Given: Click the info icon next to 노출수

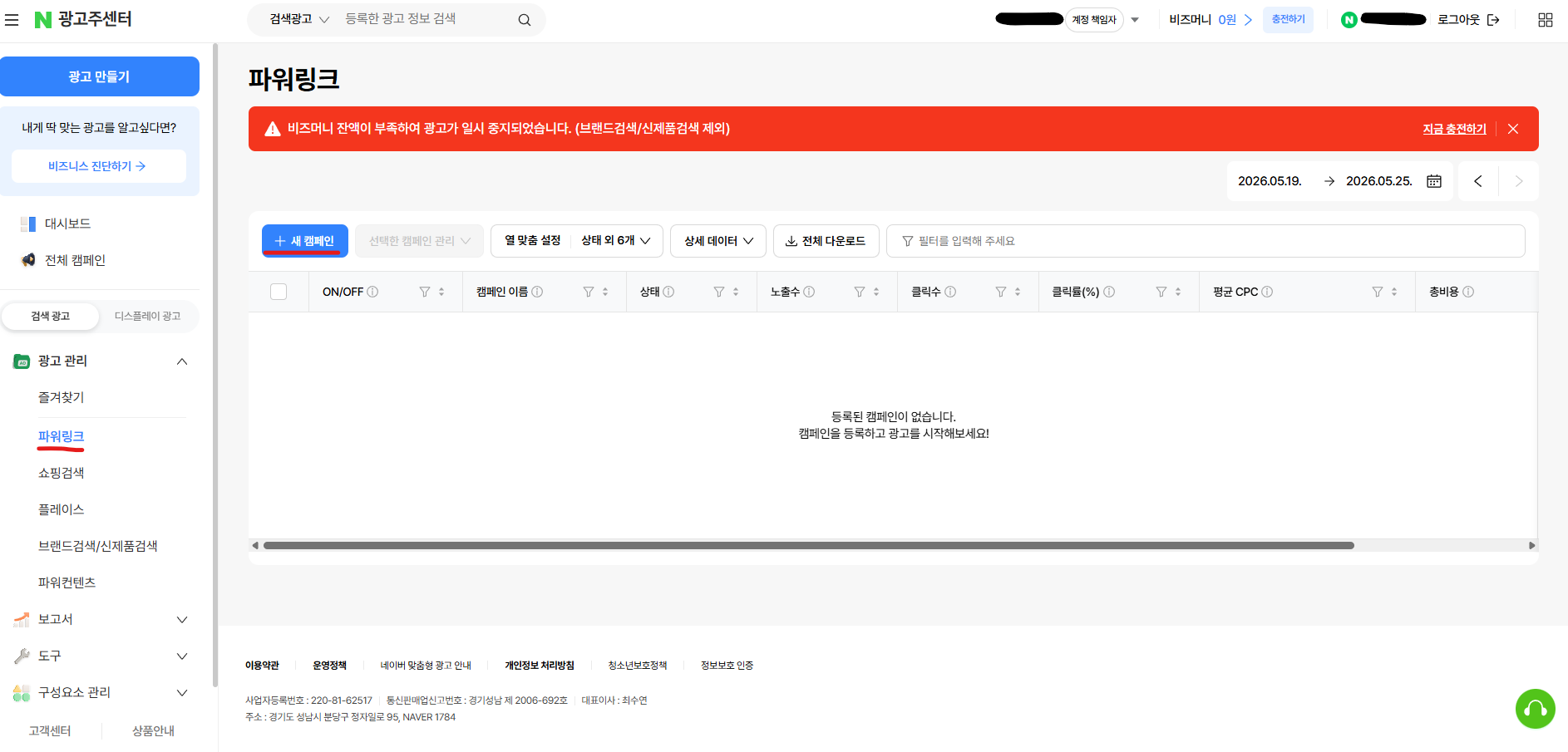Looking at the screenshot, I should [x=809, y=292].
